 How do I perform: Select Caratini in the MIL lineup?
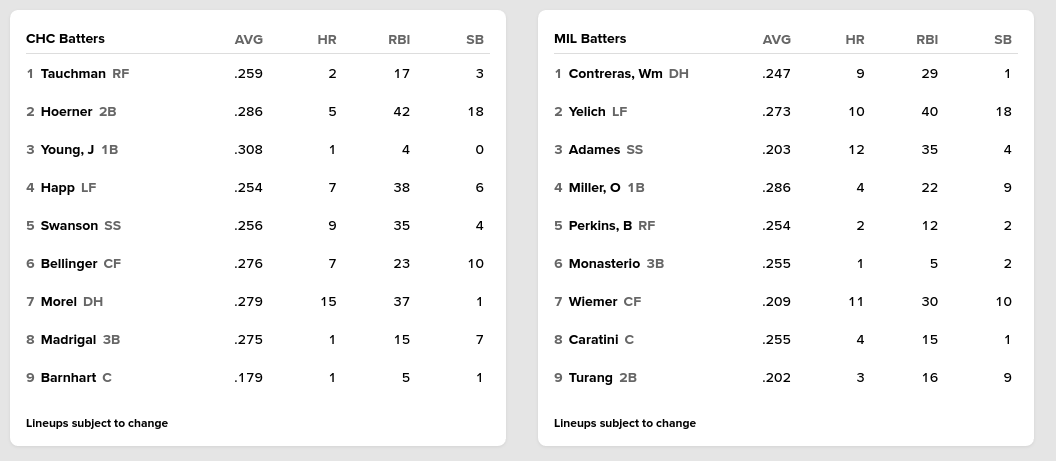(593, 340)
